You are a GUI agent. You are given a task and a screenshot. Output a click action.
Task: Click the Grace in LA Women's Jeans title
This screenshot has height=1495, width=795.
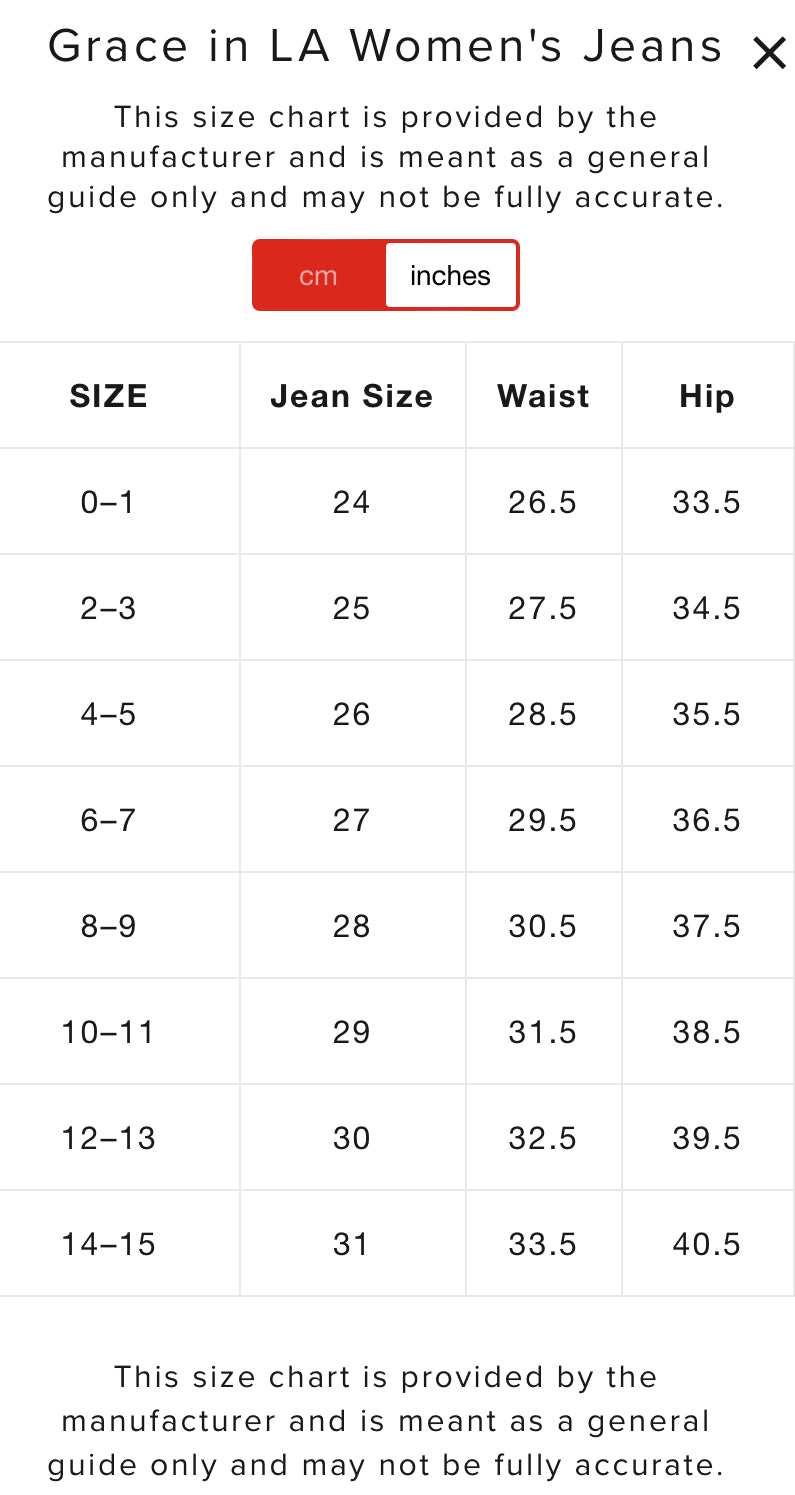[x=385, y=47]
